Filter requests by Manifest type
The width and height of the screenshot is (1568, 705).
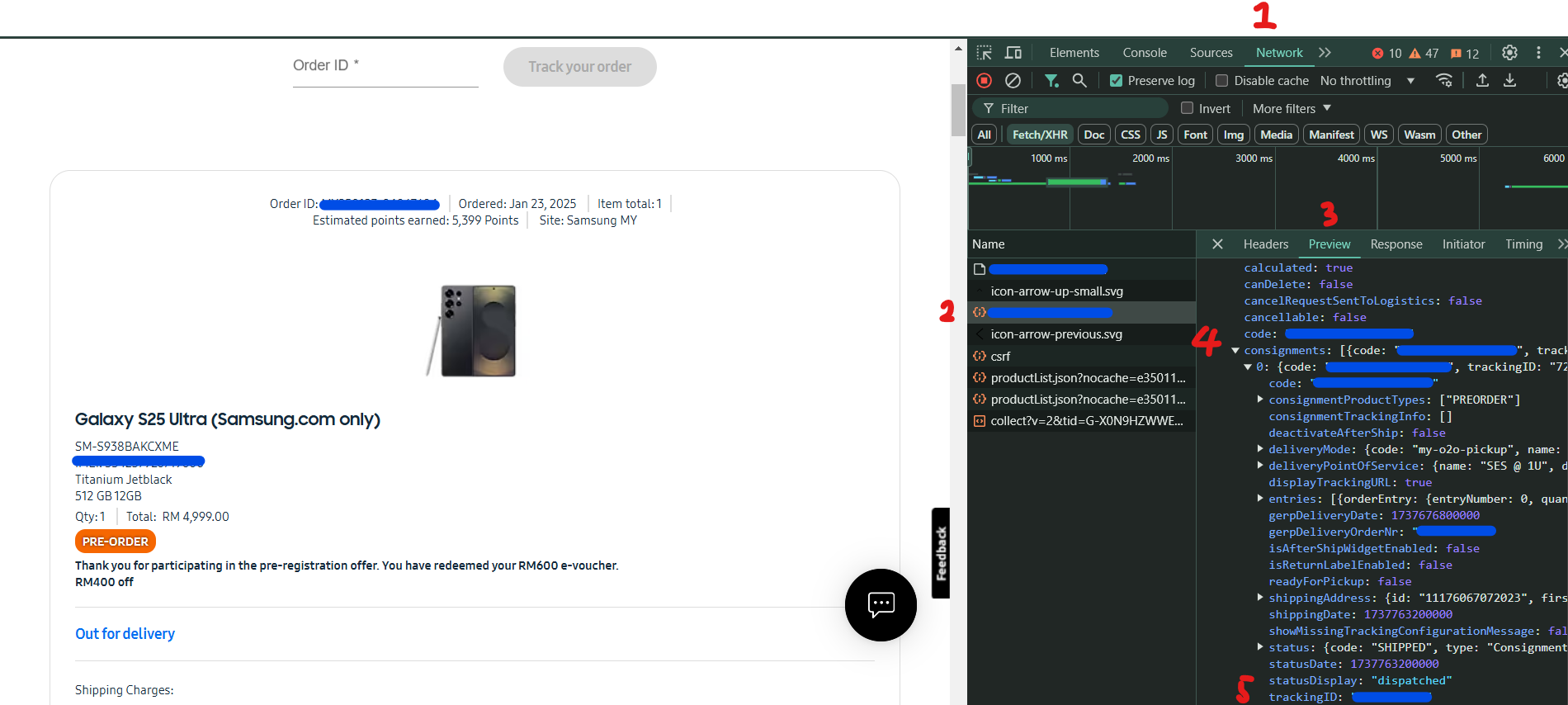pos(1331,135)
